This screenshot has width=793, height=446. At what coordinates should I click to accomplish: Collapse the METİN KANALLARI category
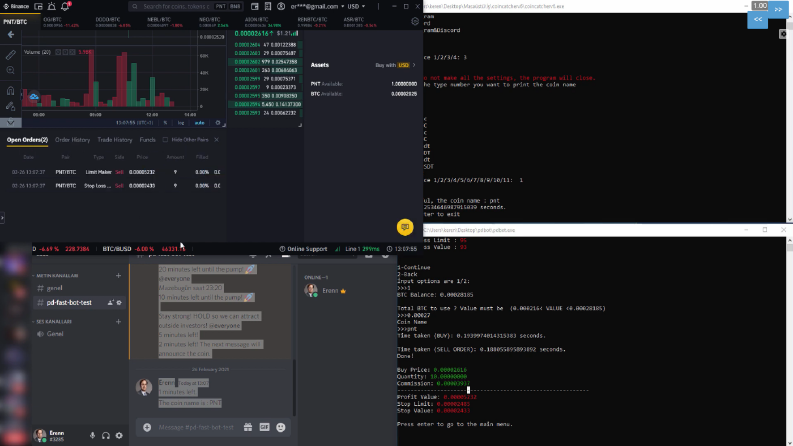pos(55,276)
